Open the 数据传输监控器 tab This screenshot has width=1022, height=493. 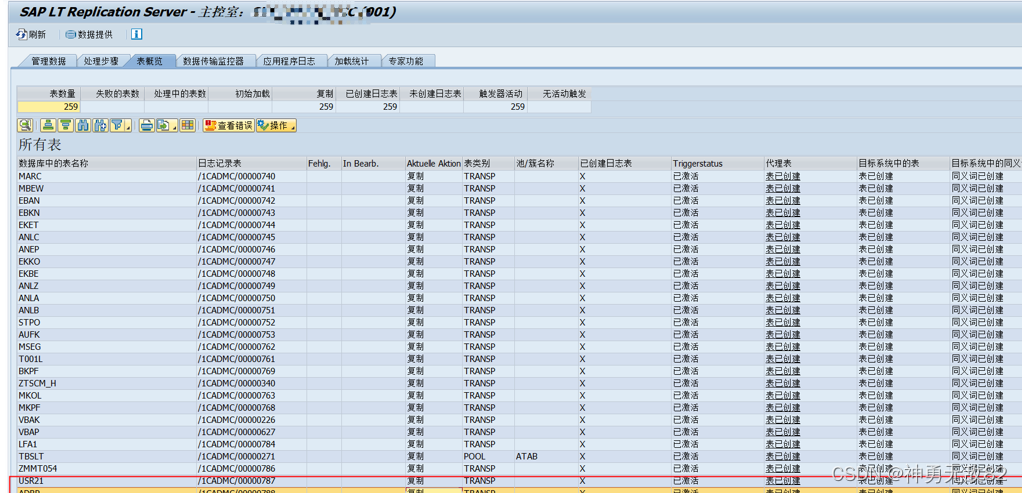pos(213,61)
